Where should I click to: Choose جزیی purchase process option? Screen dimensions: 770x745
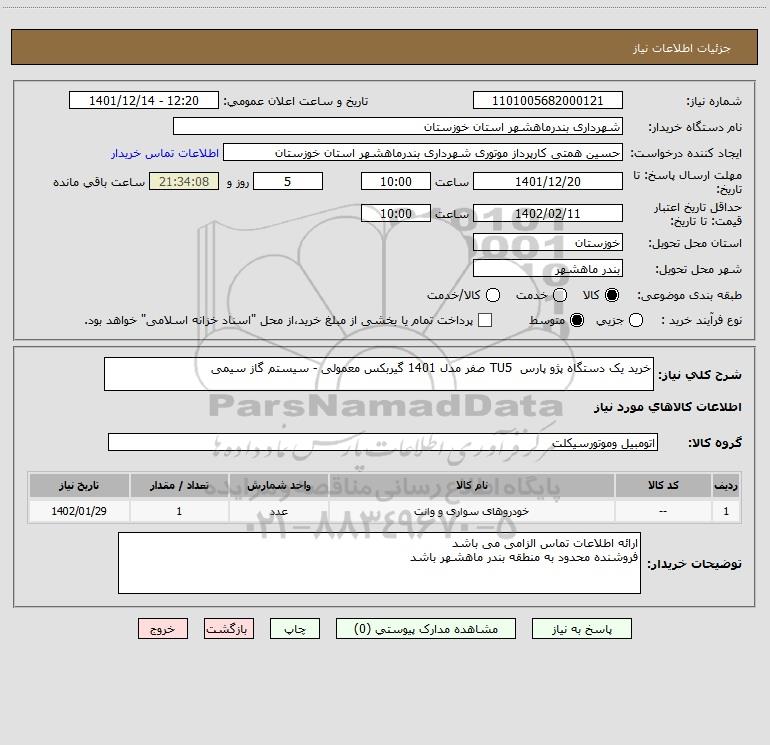pos(636,320)
